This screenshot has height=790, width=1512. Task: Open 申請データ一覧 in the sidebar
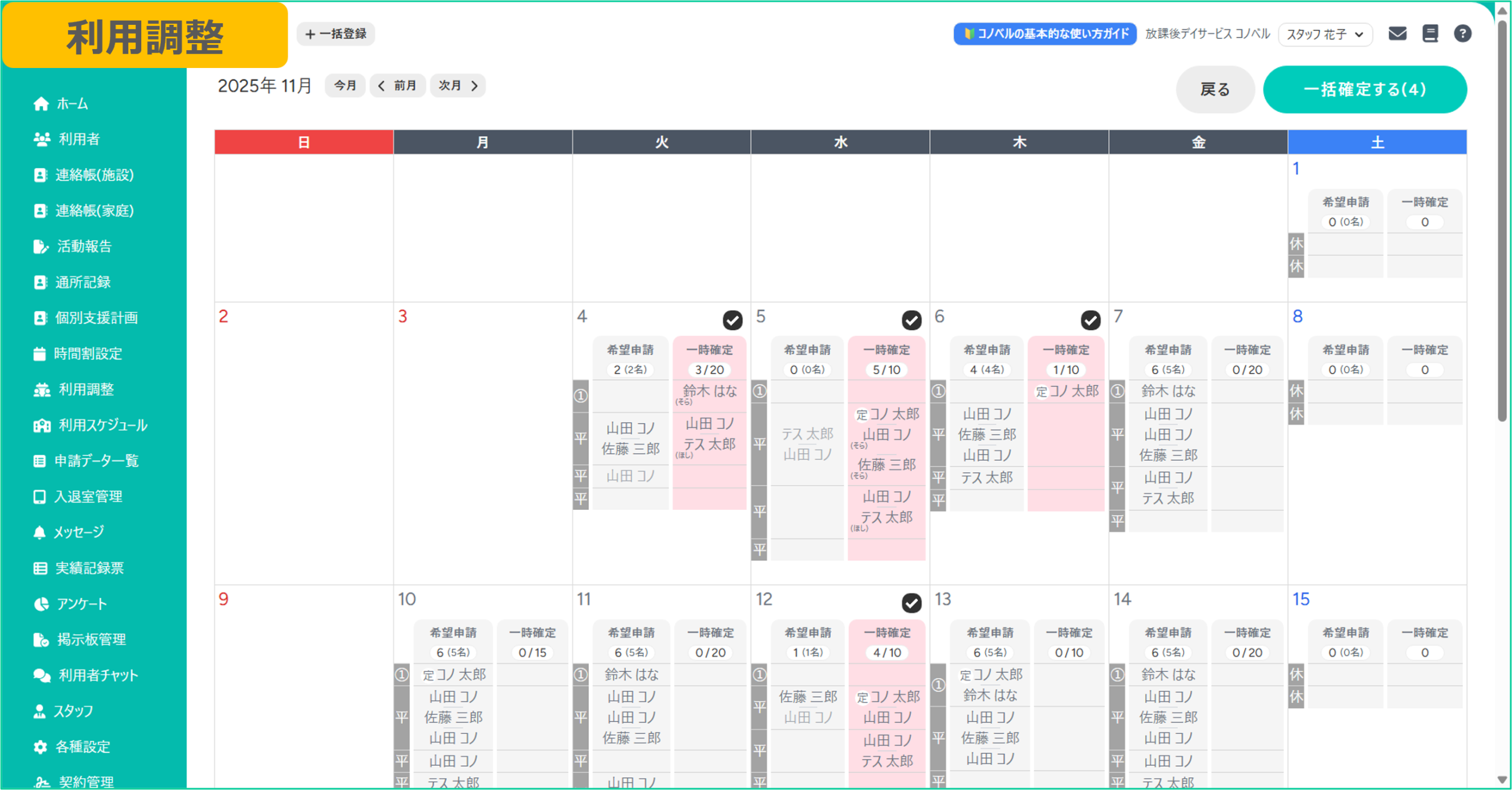96,461
